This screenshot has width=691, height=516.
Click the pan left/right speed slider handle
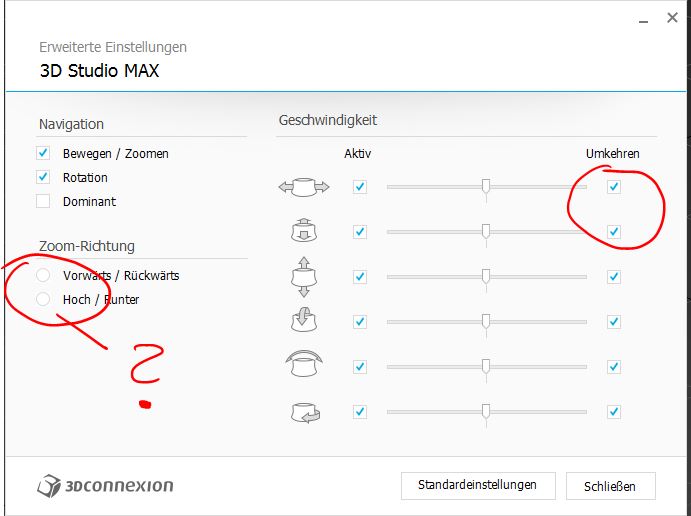[x=486, y=186]
